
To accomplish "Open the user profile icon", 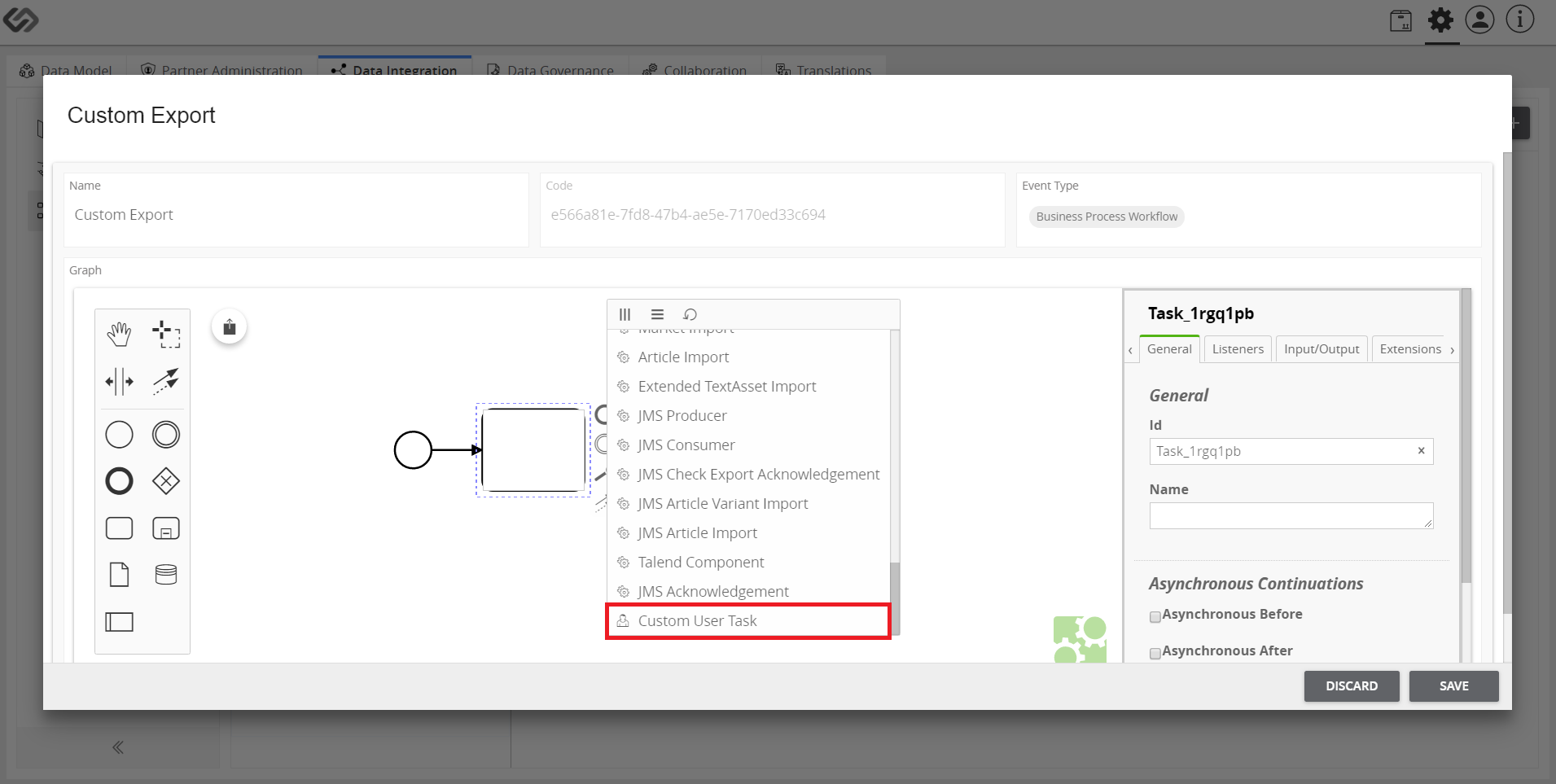I will tap(1479, 20).
